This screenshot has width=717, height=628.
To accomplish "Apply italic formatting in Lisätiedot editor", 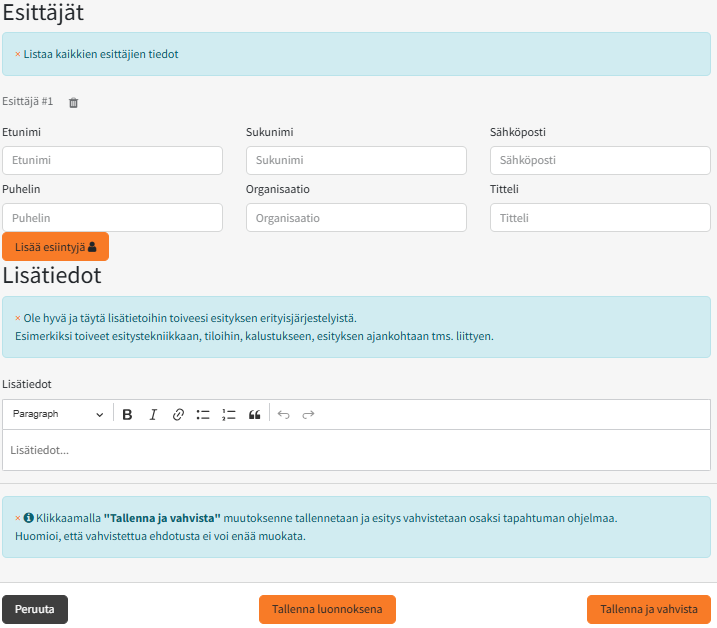I will (153, 414).
